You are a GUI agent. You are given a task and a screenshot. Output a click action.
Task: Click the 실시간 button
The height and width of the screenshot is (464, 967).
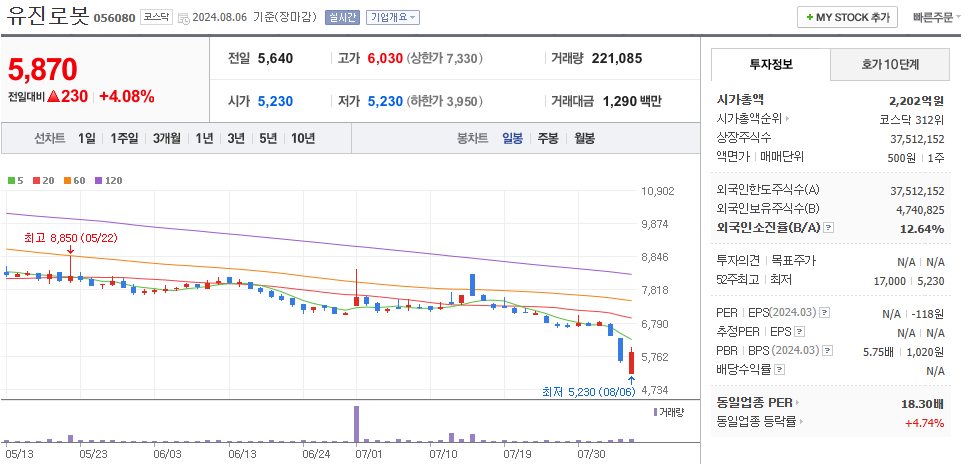tap(342, 17)
